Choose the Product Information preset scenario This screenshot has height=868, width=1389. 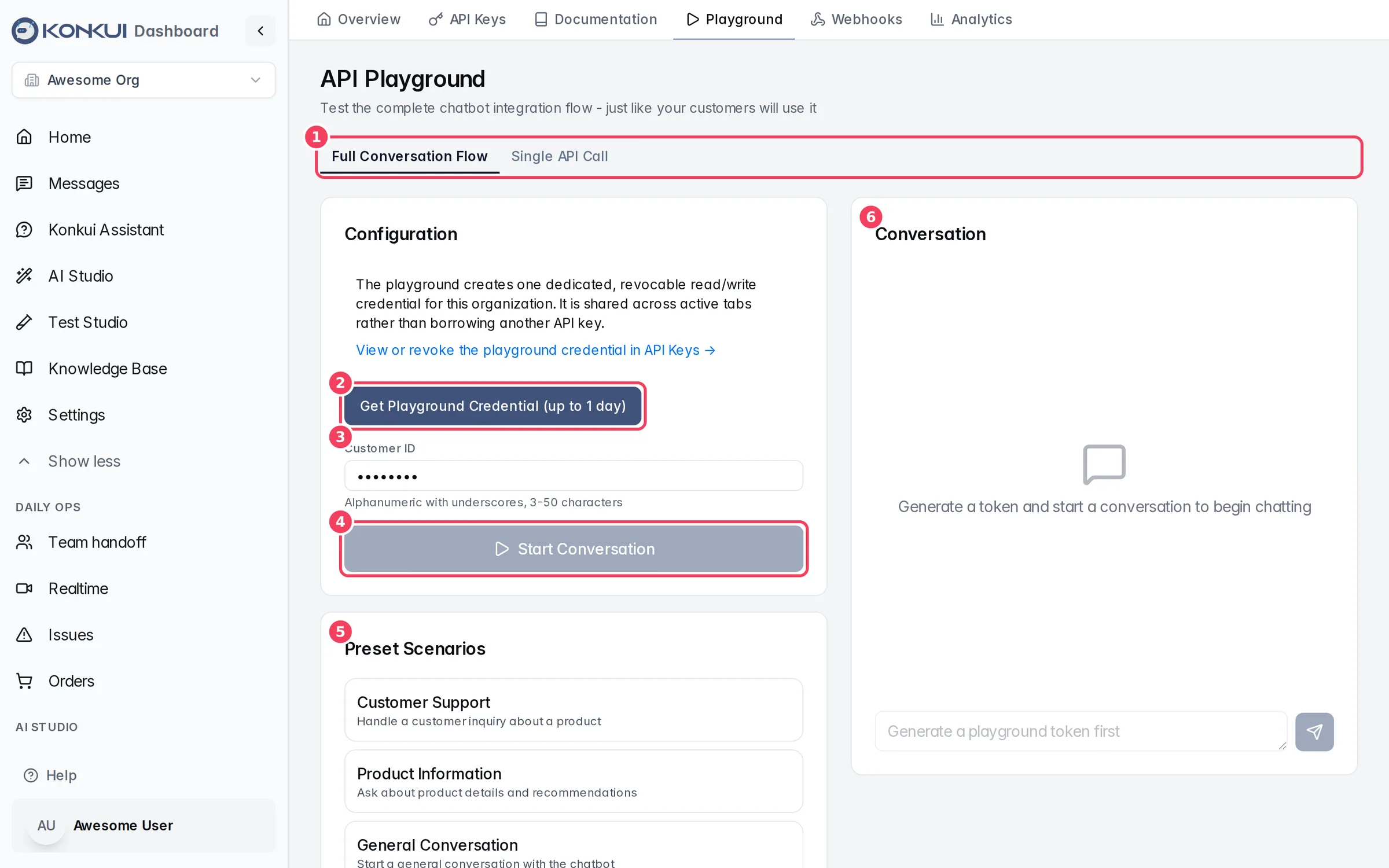tap(574, 781)
